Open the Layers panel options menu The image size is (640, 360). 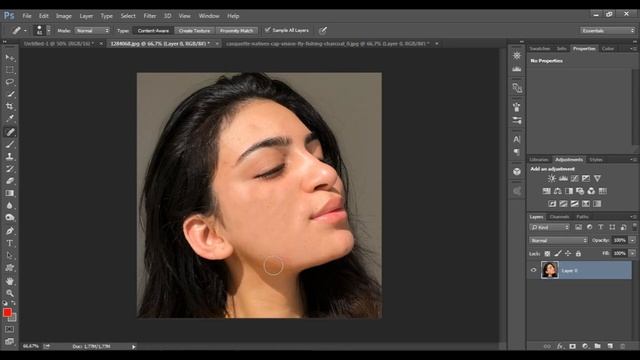pos(633,217)
